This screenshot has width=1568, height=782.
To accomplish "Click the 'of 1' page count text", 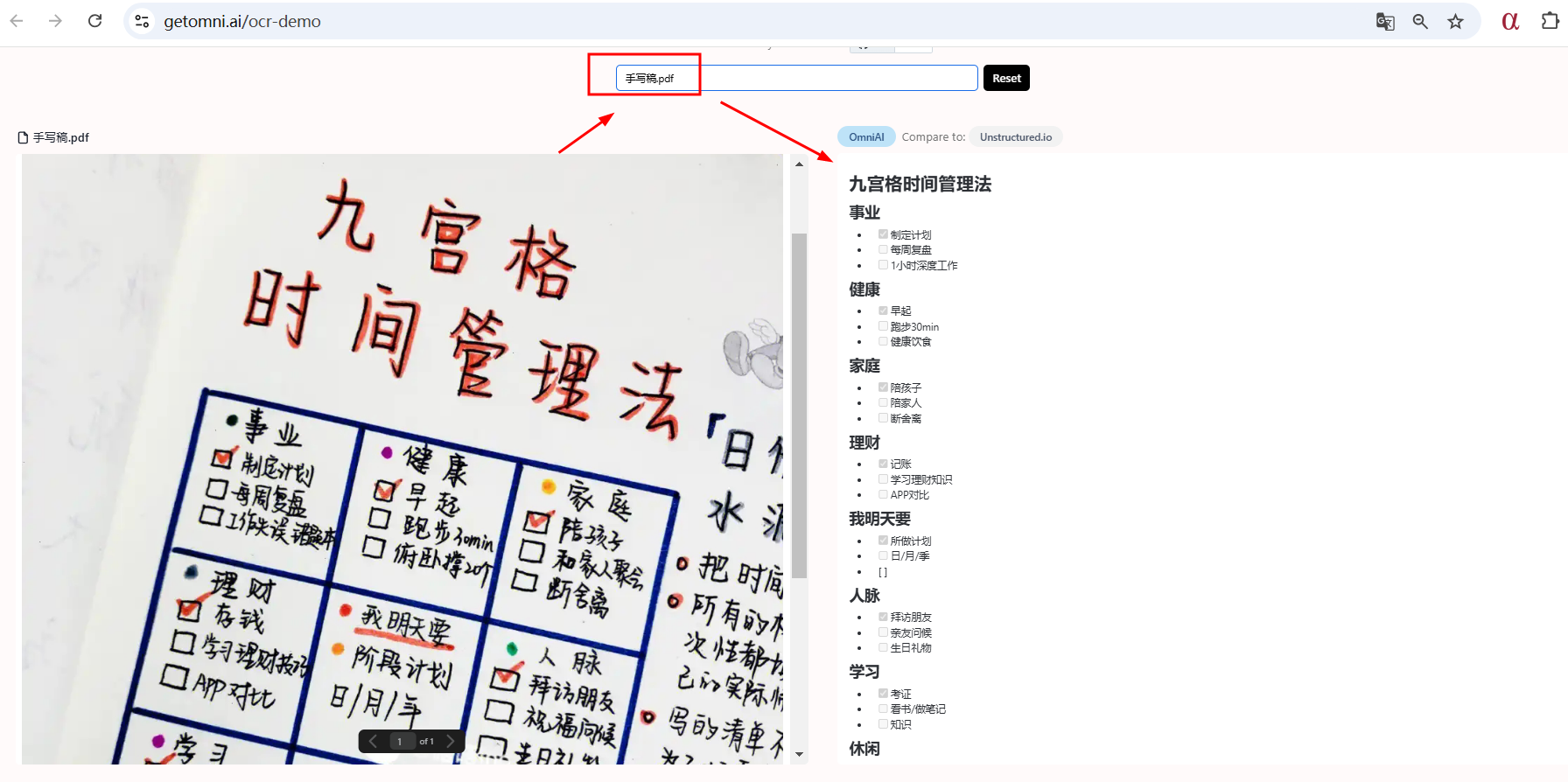I will point(426,742).
